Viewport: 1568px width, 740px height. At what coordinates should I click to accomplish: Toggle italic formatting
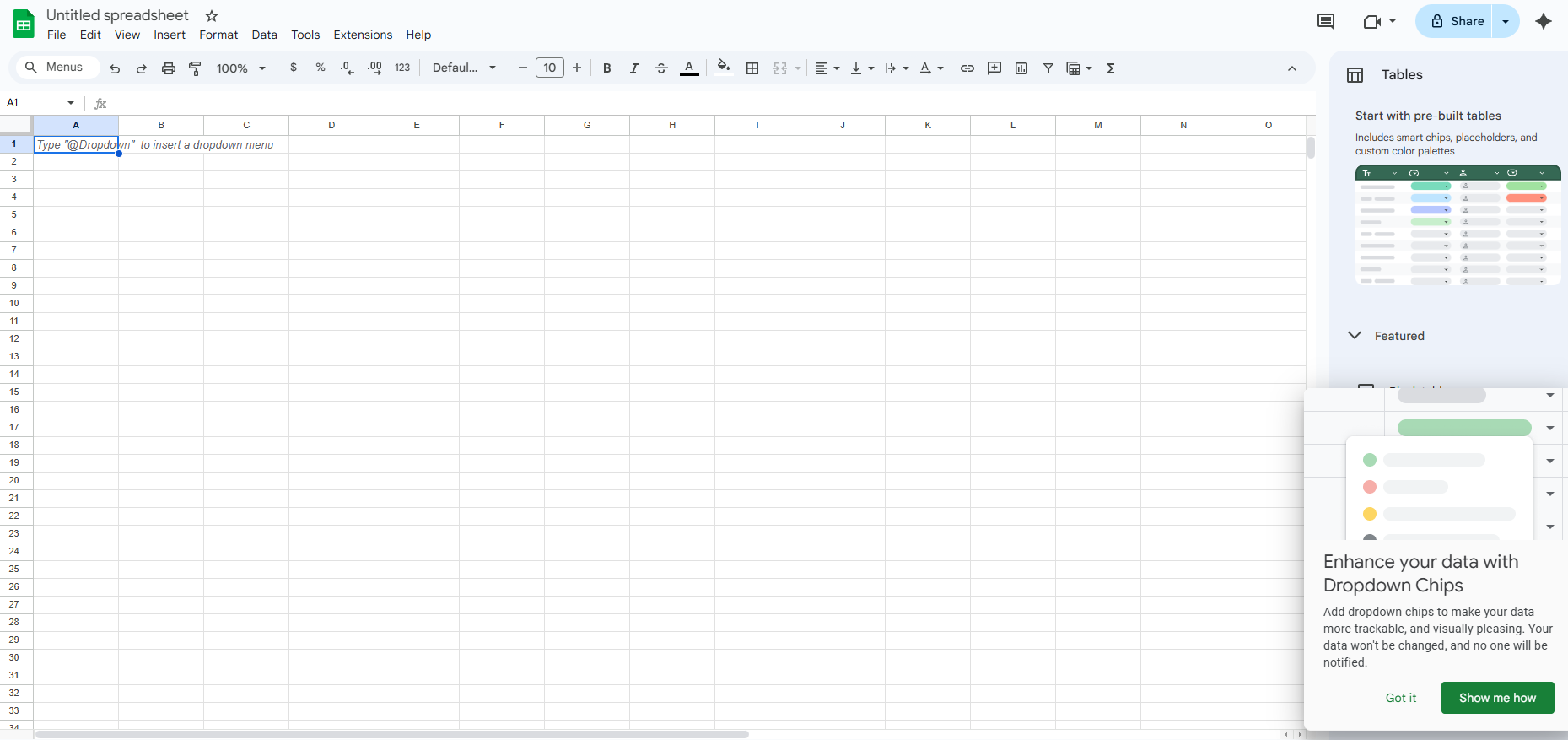click(x=633, y=68)
